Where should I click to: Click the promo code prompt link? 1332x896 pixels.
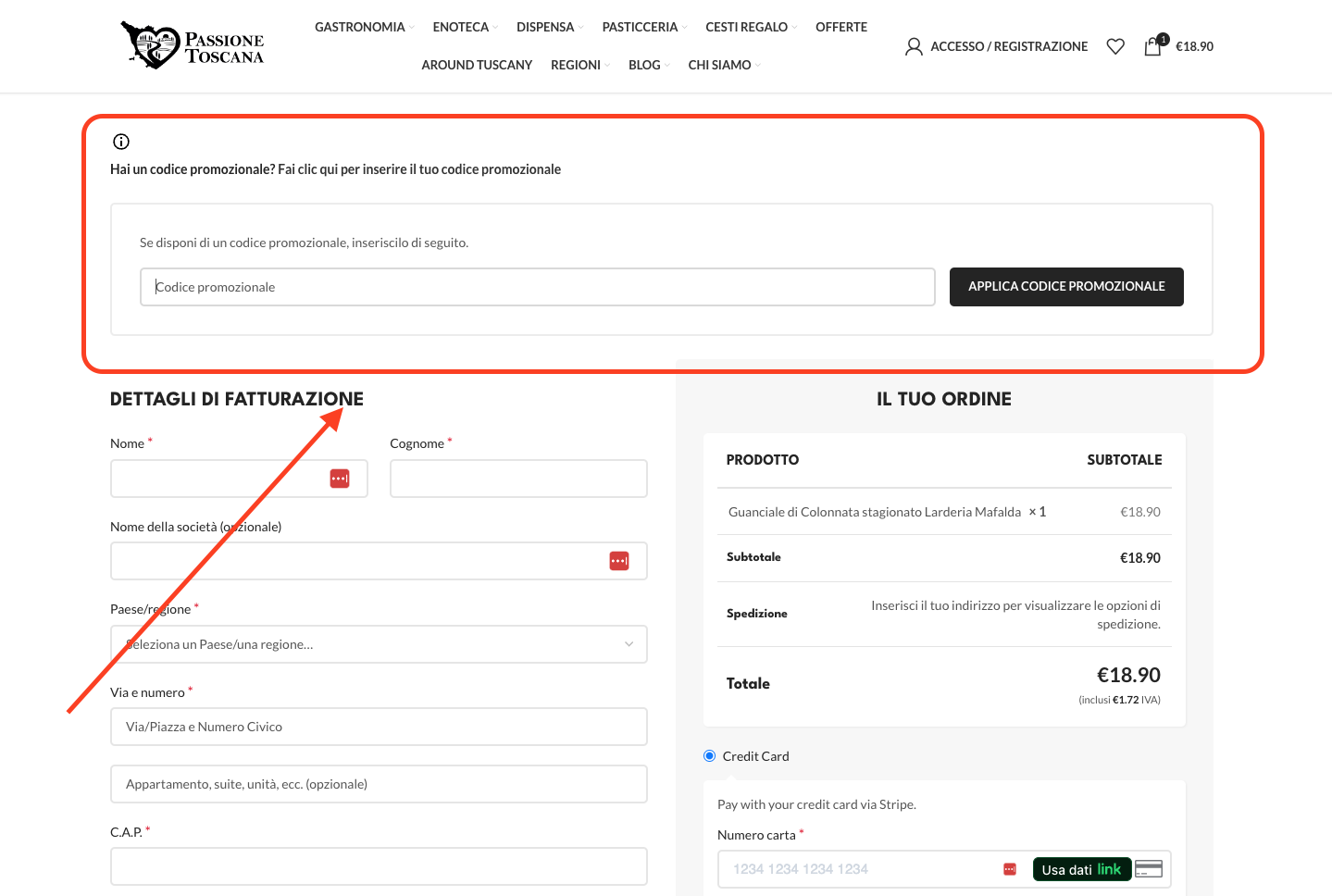click(419, 169)
